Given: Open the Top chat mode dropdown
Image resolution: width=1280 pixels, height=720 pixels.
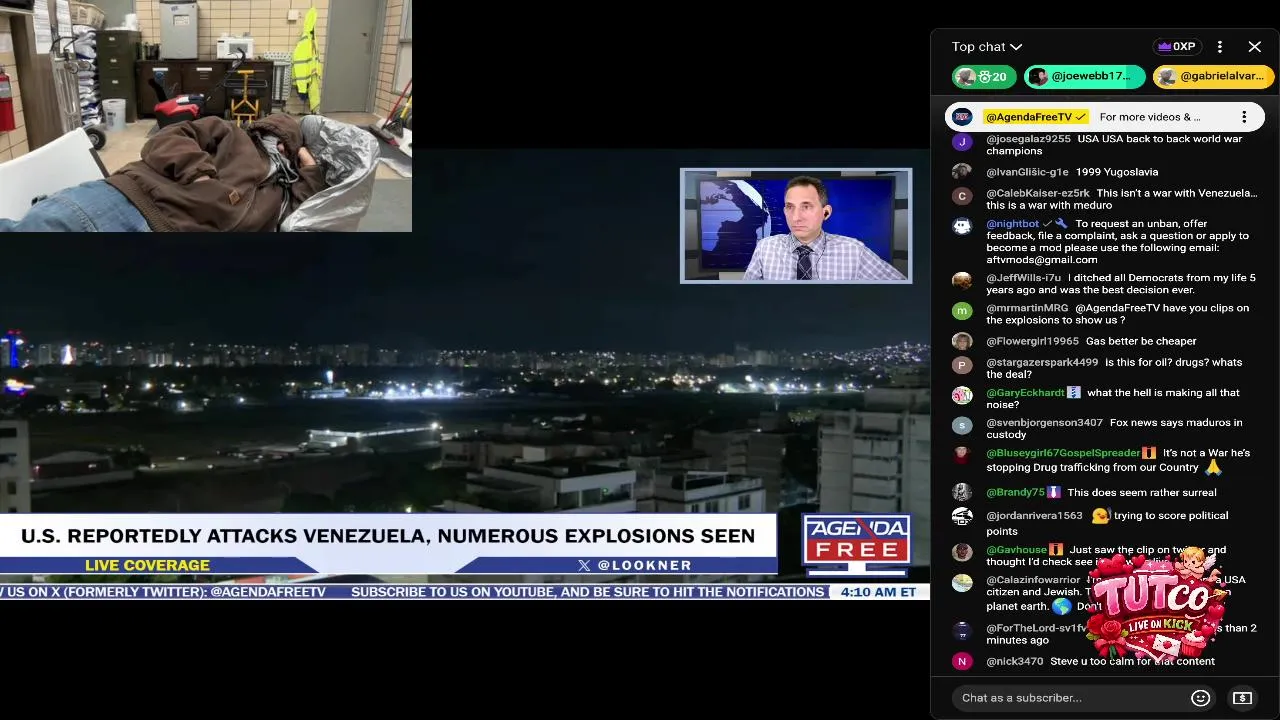Looking at the screenshot, I should 986,47.
